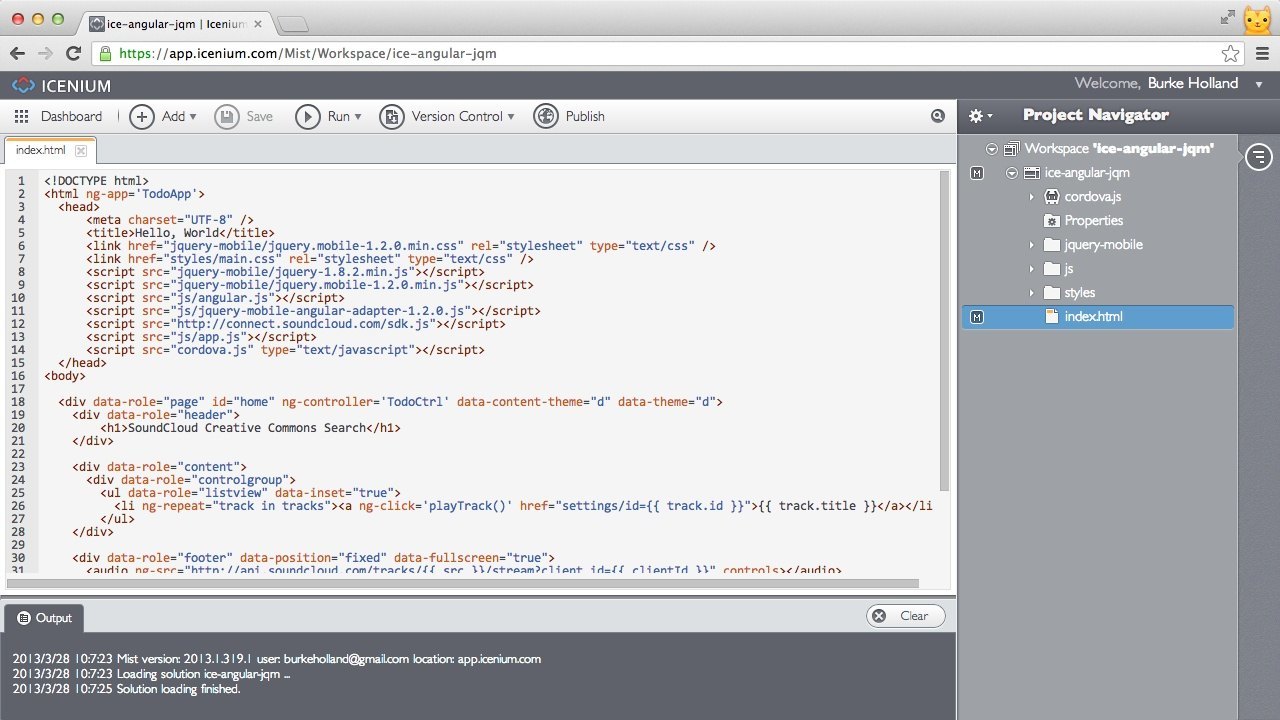Open the Run dropdown menu
The height and width of the screenshot is (720, 1280).
(358, 117)
